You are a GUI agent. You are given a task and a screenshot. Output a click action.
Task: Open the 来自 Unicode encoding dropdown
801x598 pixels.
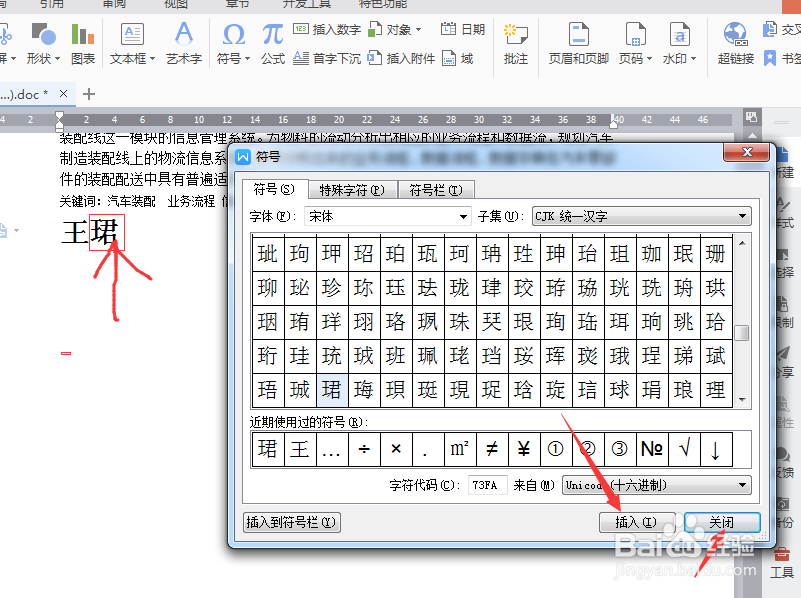pos(741,485)
